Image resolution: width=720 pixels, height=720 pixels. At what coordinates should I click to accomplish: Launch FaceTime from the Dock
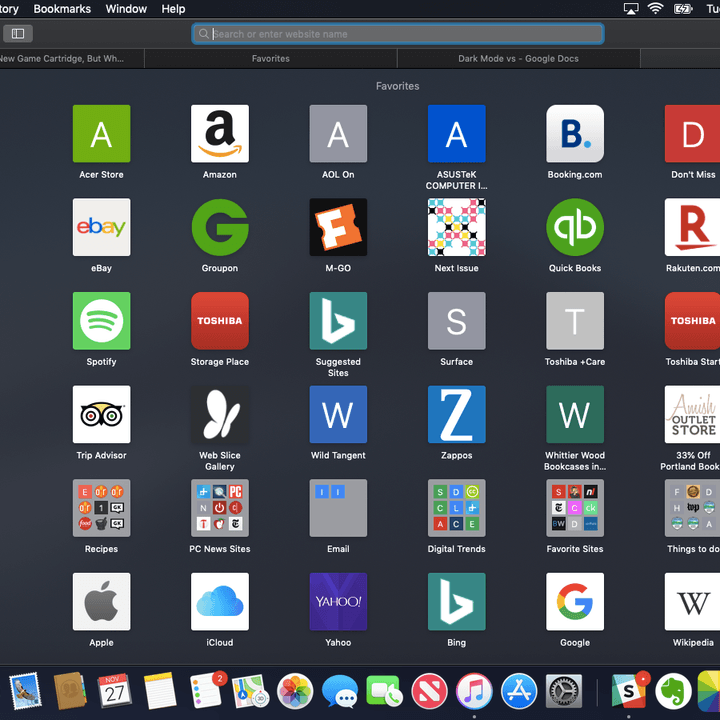(x=384, y=692)
